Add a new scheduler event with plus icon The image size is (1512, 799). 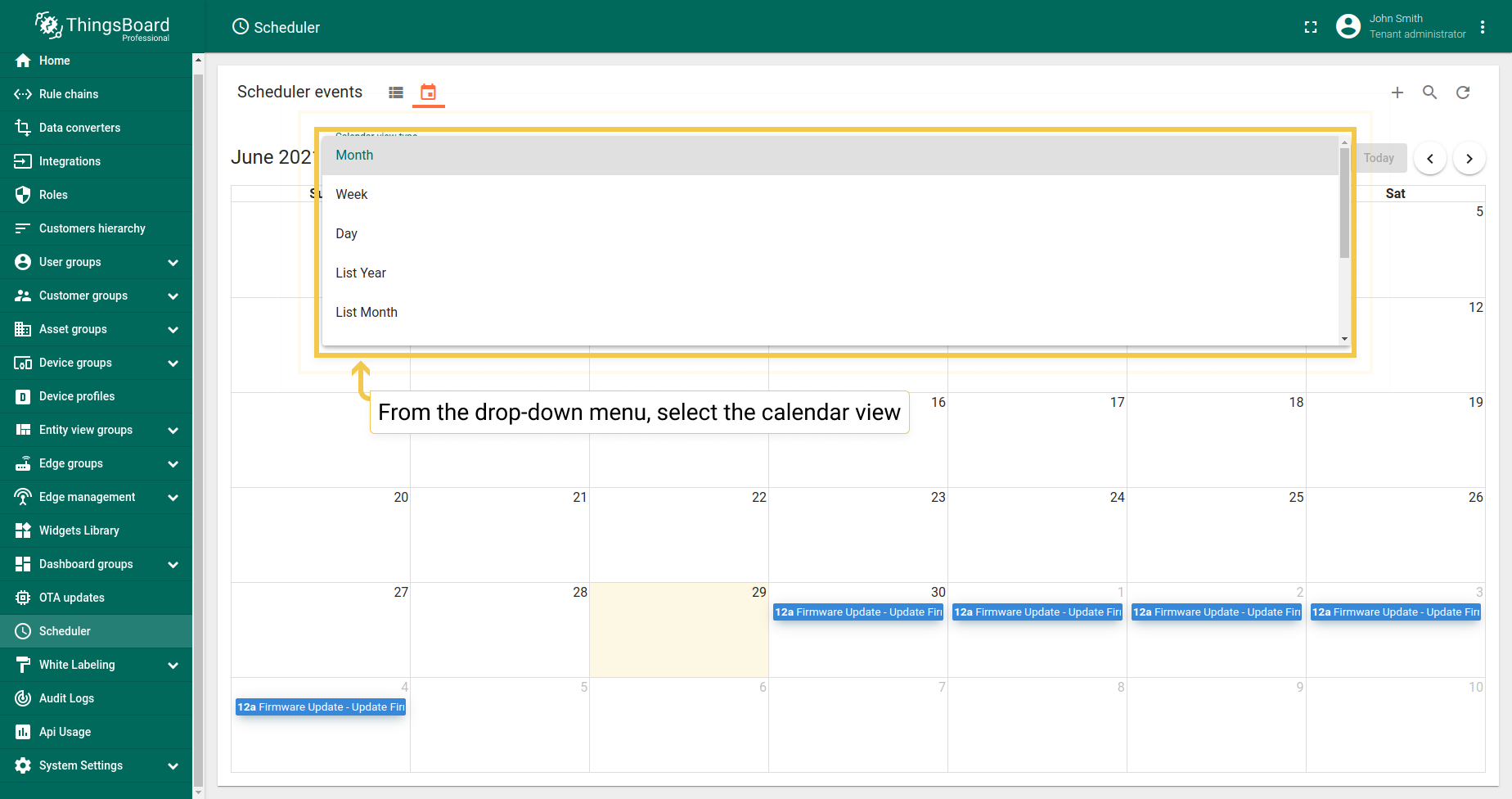click(1397, 93)
